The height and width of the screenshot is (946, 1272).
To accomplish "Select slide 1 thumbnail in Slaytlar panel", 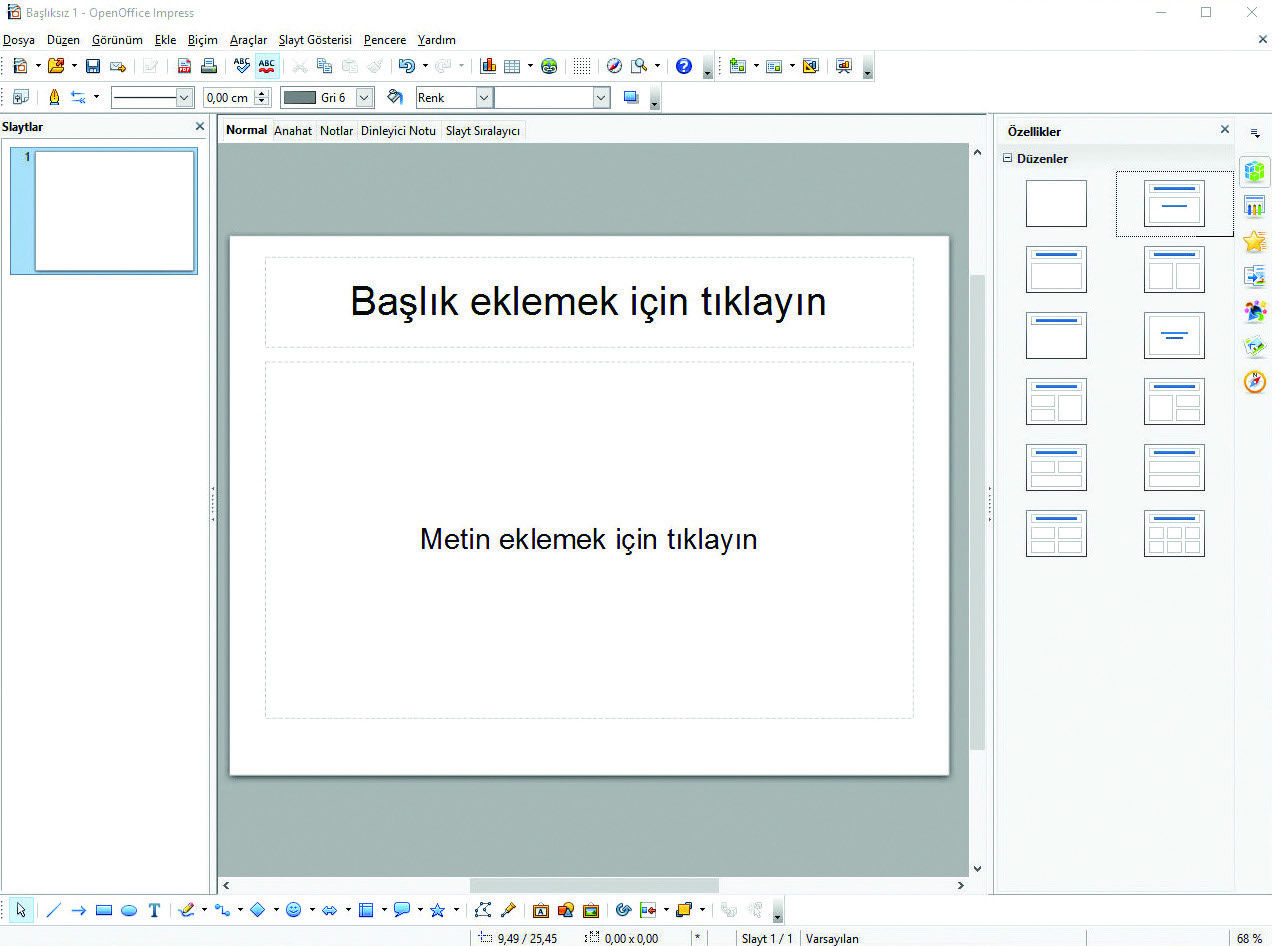I will point(114,211).
